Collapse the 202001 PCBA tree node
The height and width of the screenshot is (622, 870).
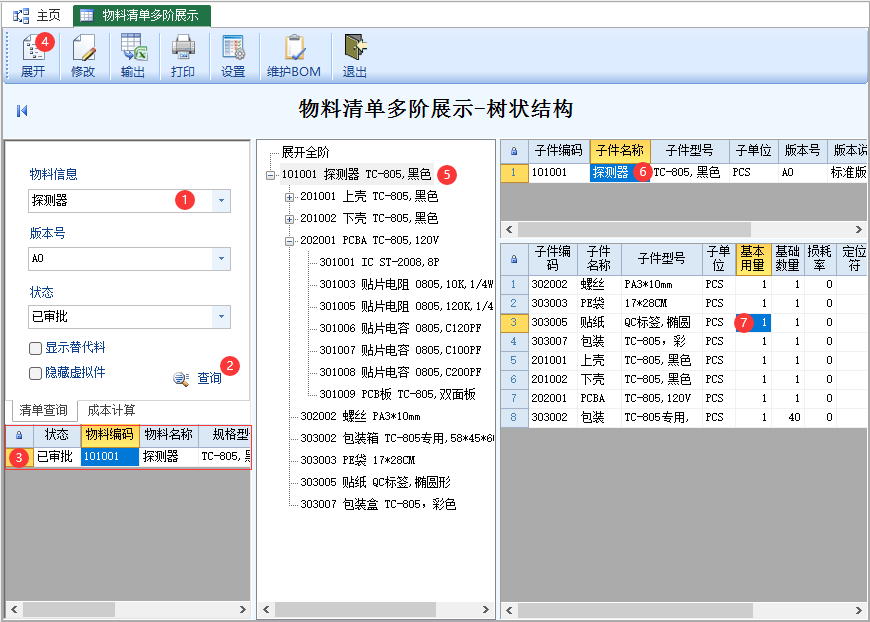[289, 241]
